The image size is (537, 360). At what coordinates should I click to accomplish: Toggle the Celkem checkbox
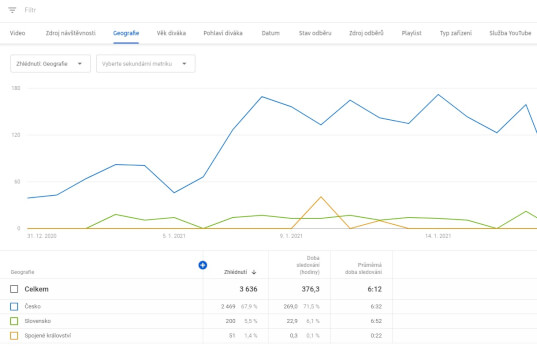click(x=14, y=289)
